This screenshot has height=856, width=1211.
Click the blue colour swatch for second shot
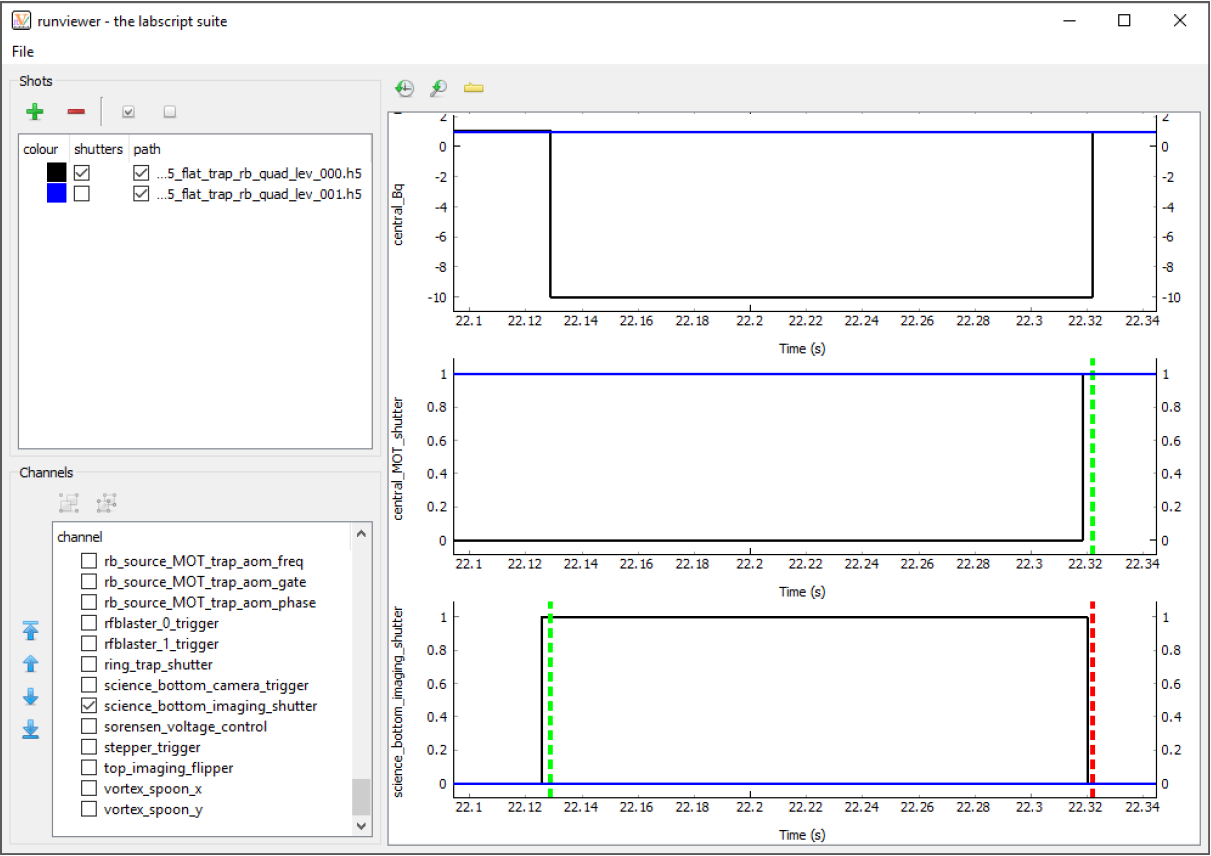(x=57, y=194)
